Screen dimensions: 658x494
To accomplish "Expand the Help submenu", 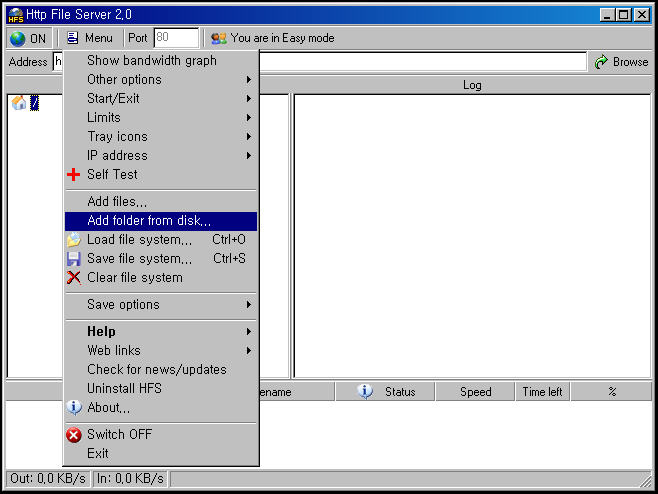I will click(161, 332).
